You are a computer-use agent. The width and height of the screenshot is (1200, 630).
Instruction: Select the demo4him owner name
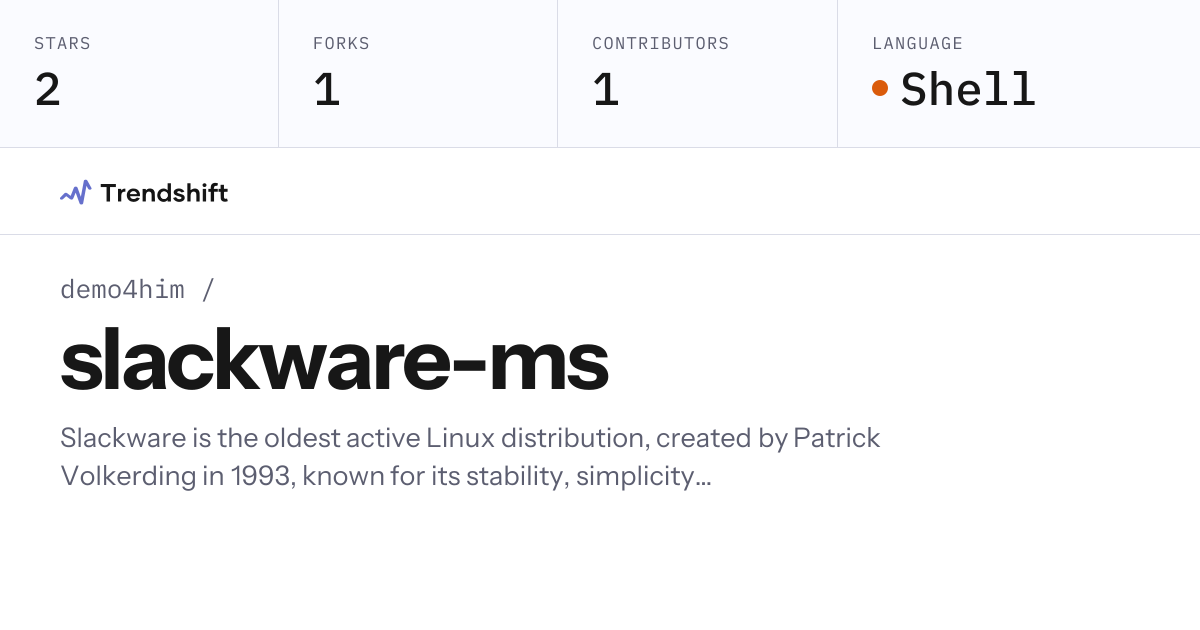point(122,290)
